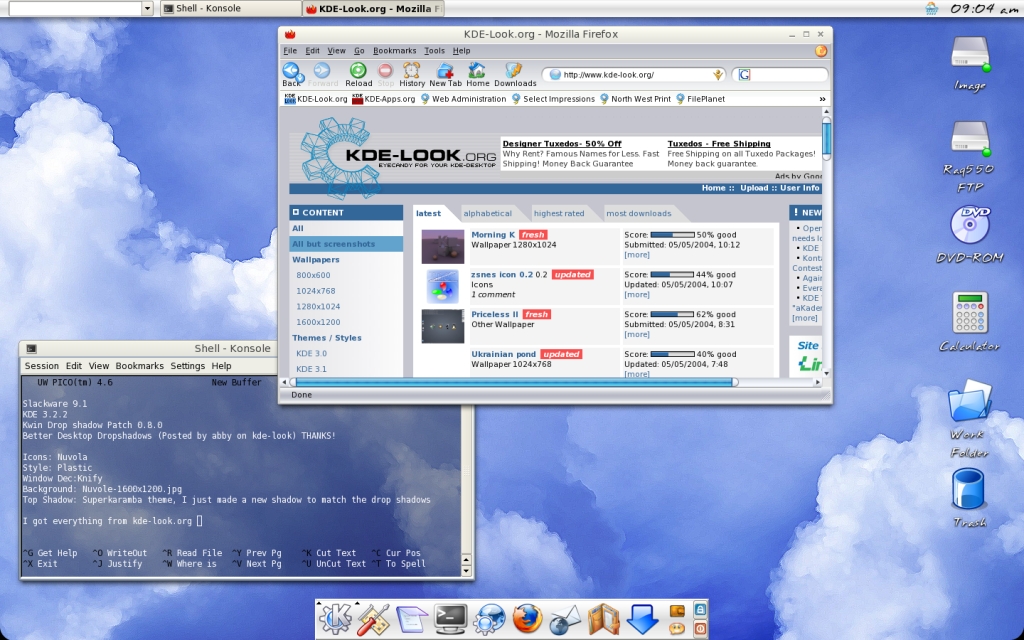This screenshot has height=640, width=1024.
Task: Open the top-left panel combo box dropdown
Action: point(147,8)
